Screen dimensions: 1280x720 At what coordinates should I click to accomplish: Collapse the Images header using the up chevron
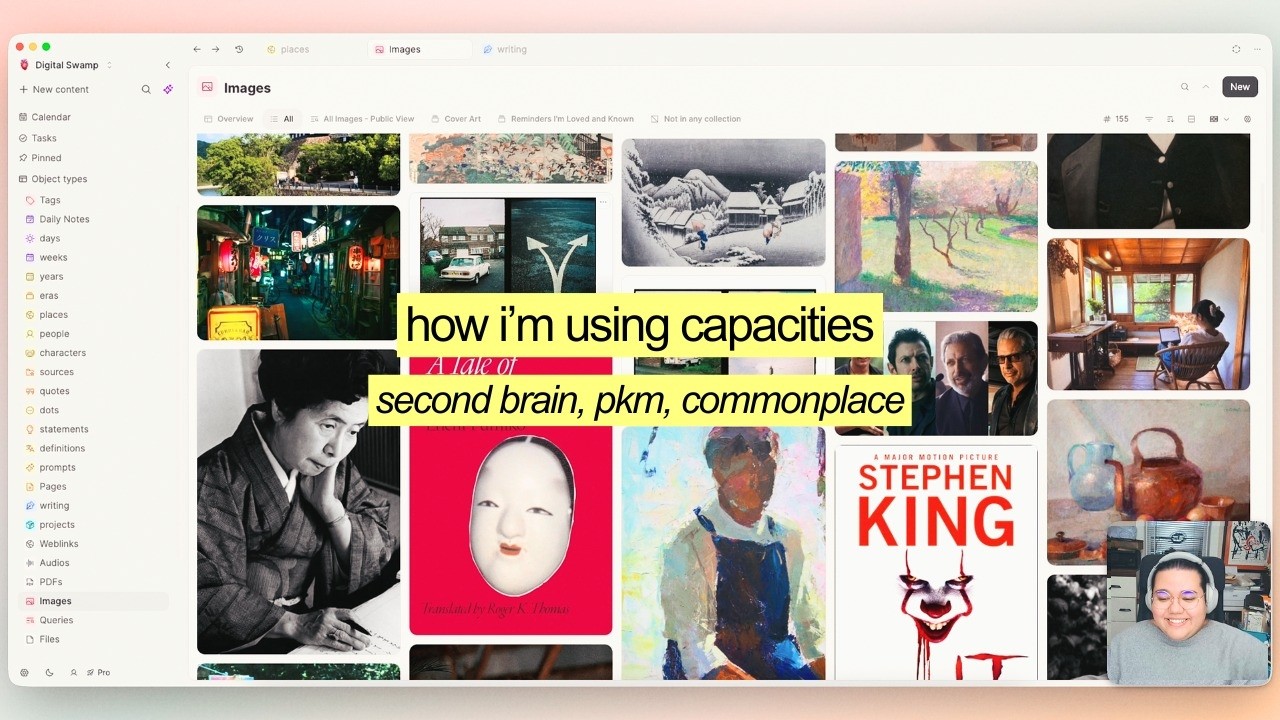[x=1206, y=87]
